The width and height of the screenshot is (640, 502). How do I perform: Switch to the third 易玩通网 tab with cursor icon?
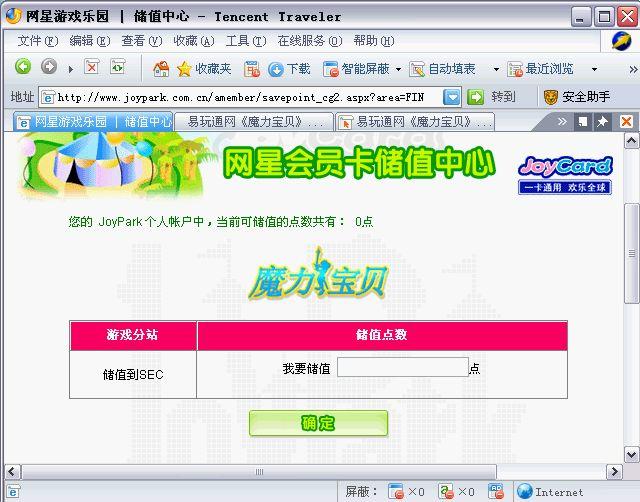point(416,122)
